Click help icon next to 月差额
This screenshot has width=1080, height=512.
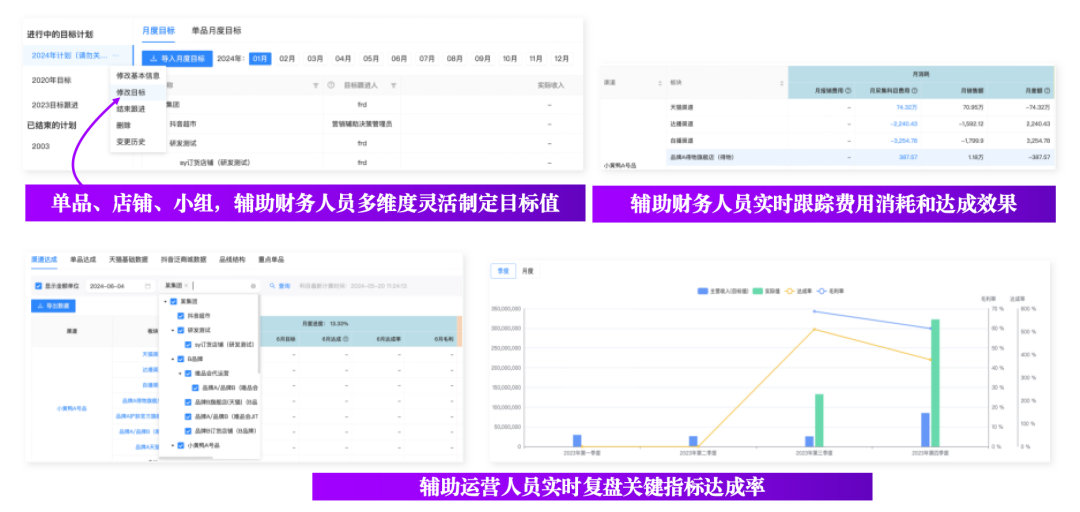pos(1047,90)
